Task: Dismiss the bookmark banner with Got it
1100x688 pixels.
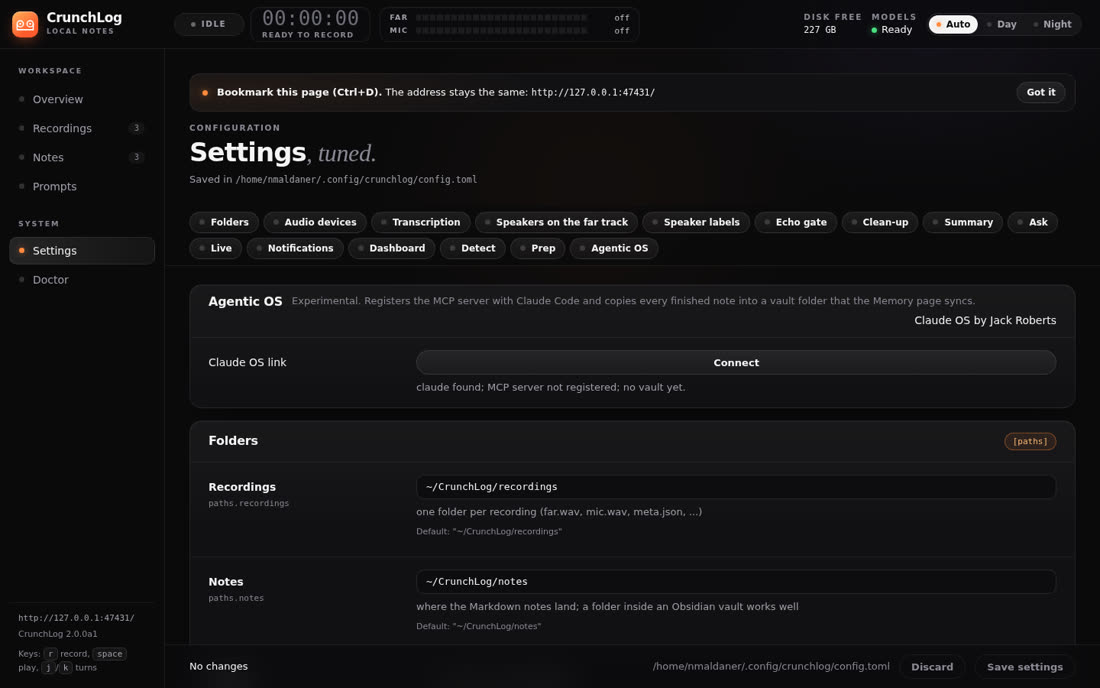Action: 1040,93
